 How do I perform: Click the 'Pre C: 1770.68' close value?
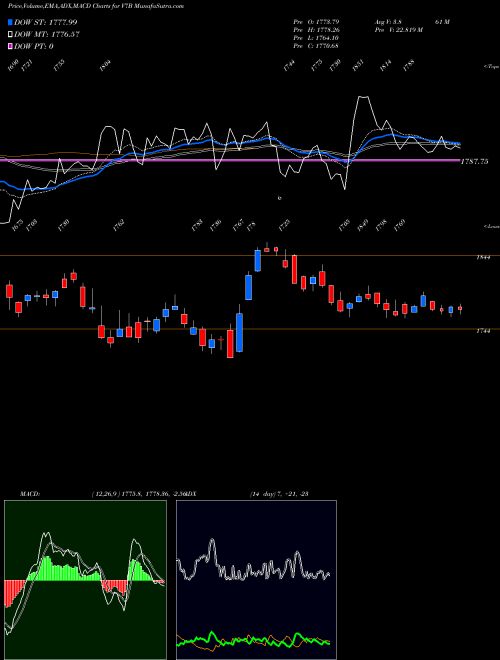pyautogui.click(x=316, y=45)
